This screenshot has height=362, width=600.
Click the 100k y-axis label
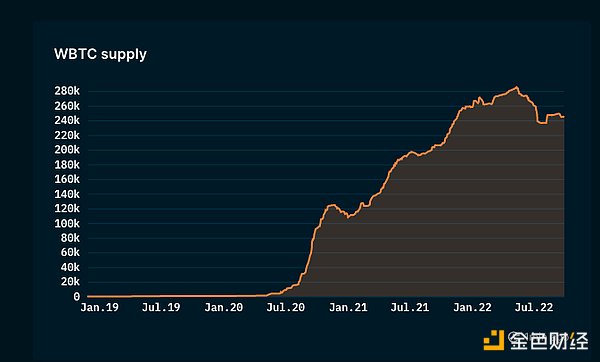67,223
